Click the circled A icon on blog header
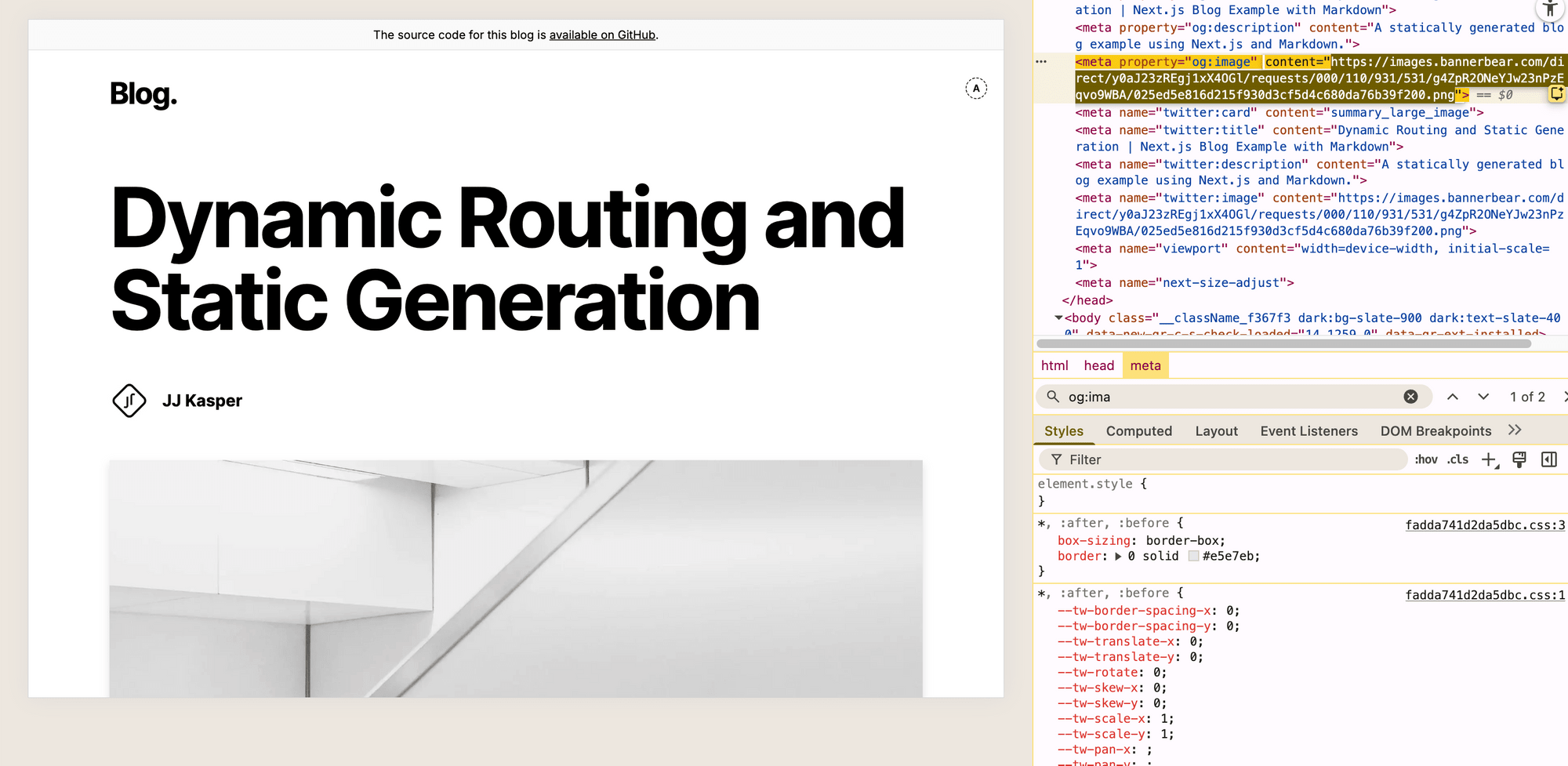The image size is (1568, 766). (975, 89)
